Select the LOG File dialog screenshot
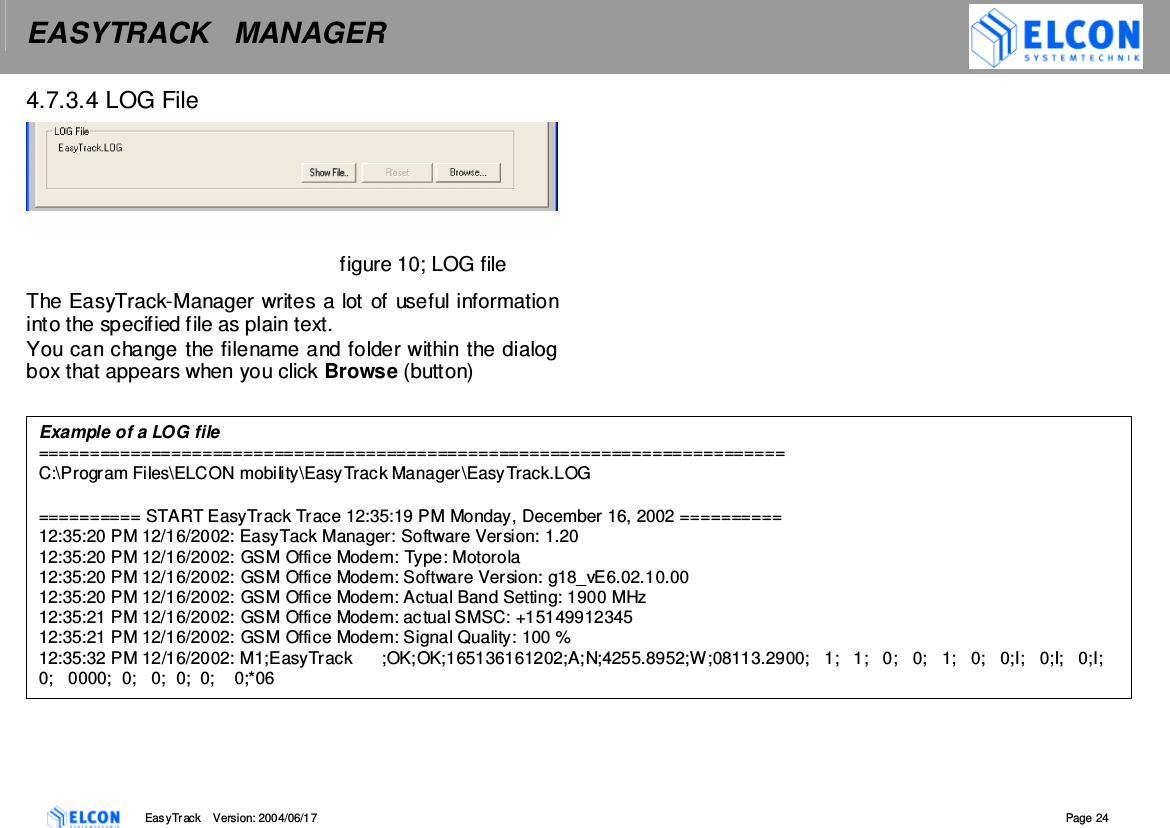The width and height of the screenshot is (1170, 828). (290, 165)
